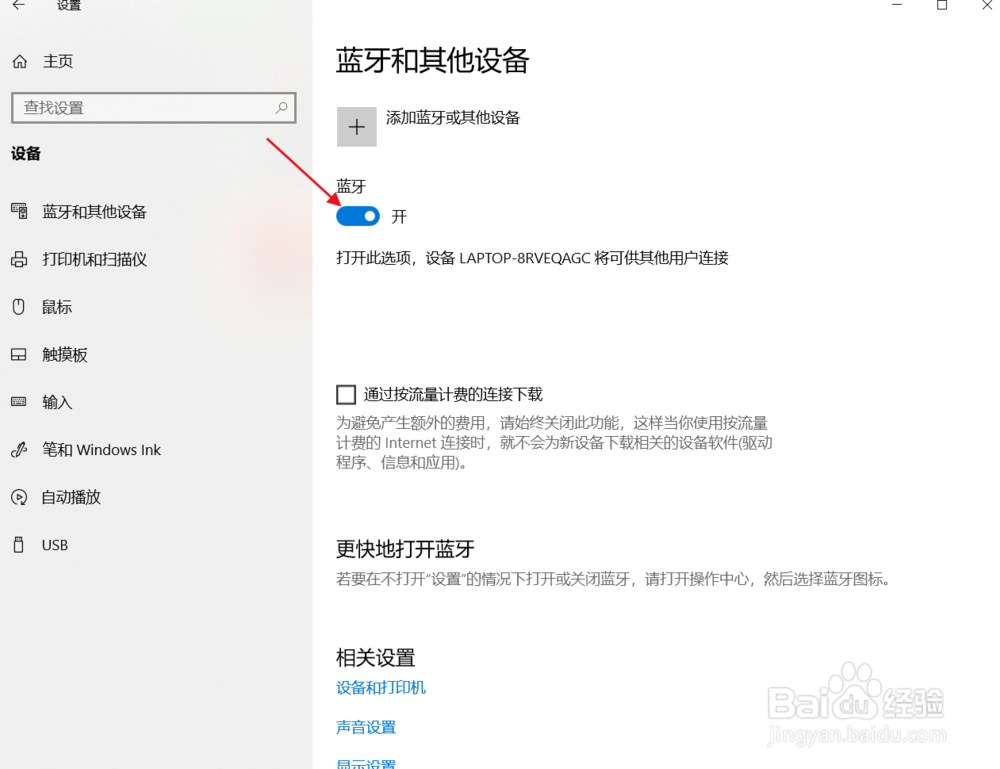Open 笔和 Windows Ink via its pen icon

[x=21, y=449]
